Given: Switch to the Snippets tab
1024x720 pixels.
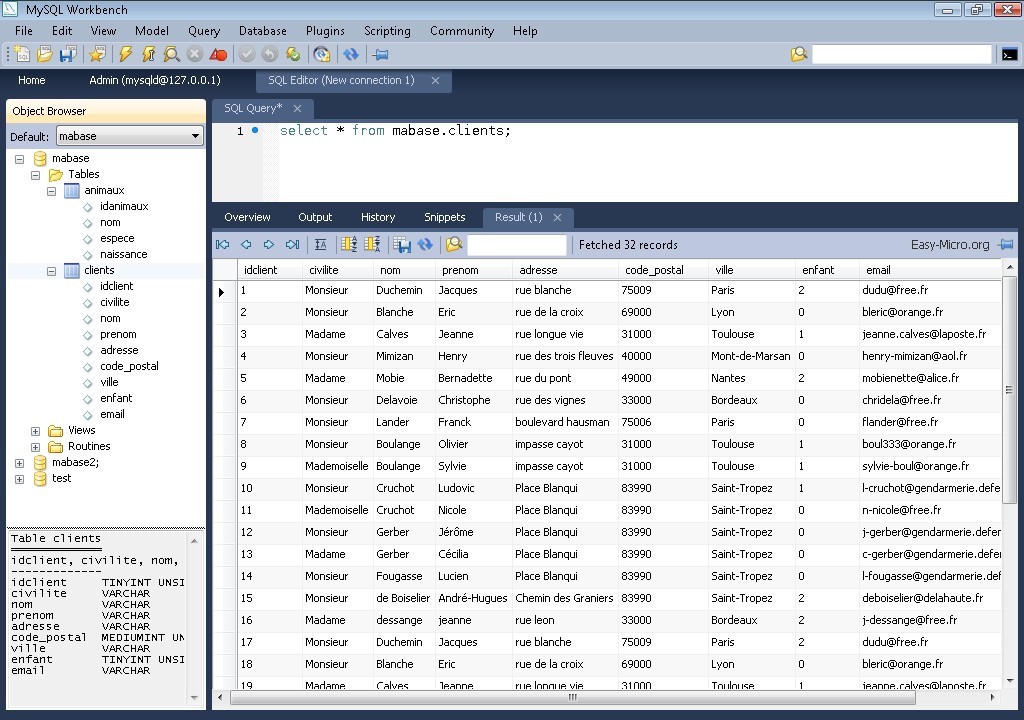Looking at the screenshot, I should coord(445,217).
